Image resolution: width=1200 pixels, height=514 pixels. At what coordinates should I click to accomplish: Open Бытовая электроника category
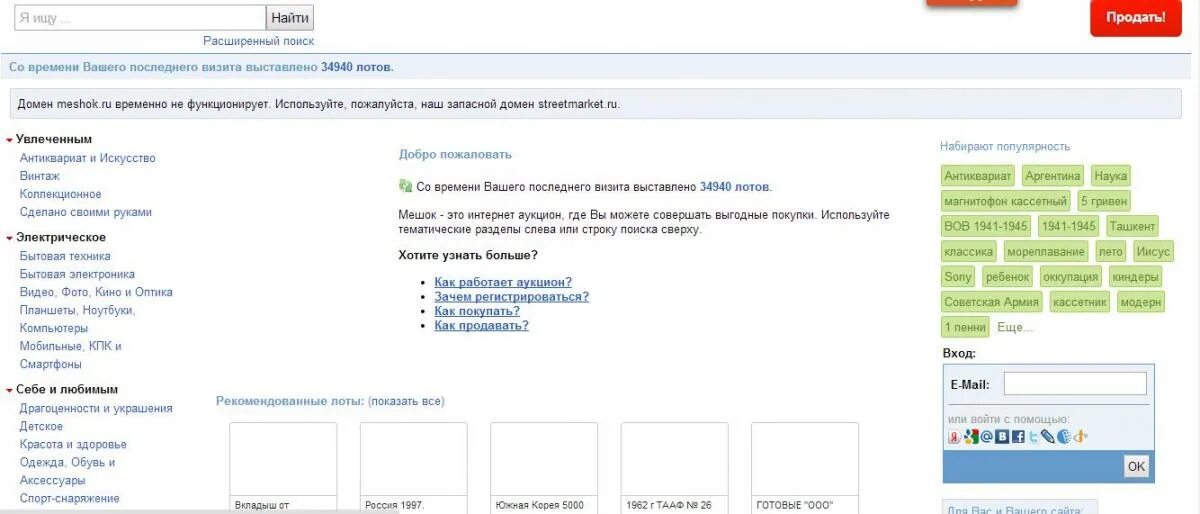click(x=77, y=274)
